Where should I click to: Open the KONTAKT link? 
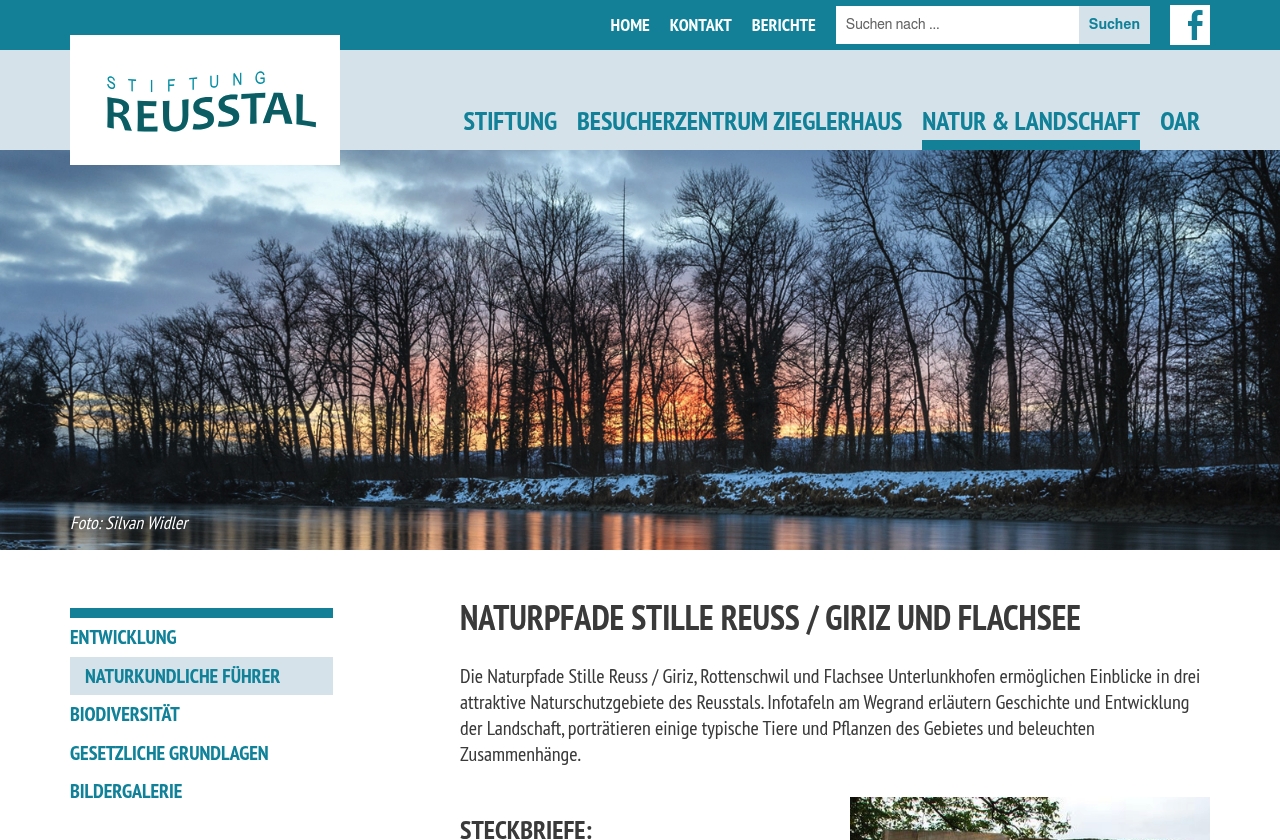pos(700,25)
